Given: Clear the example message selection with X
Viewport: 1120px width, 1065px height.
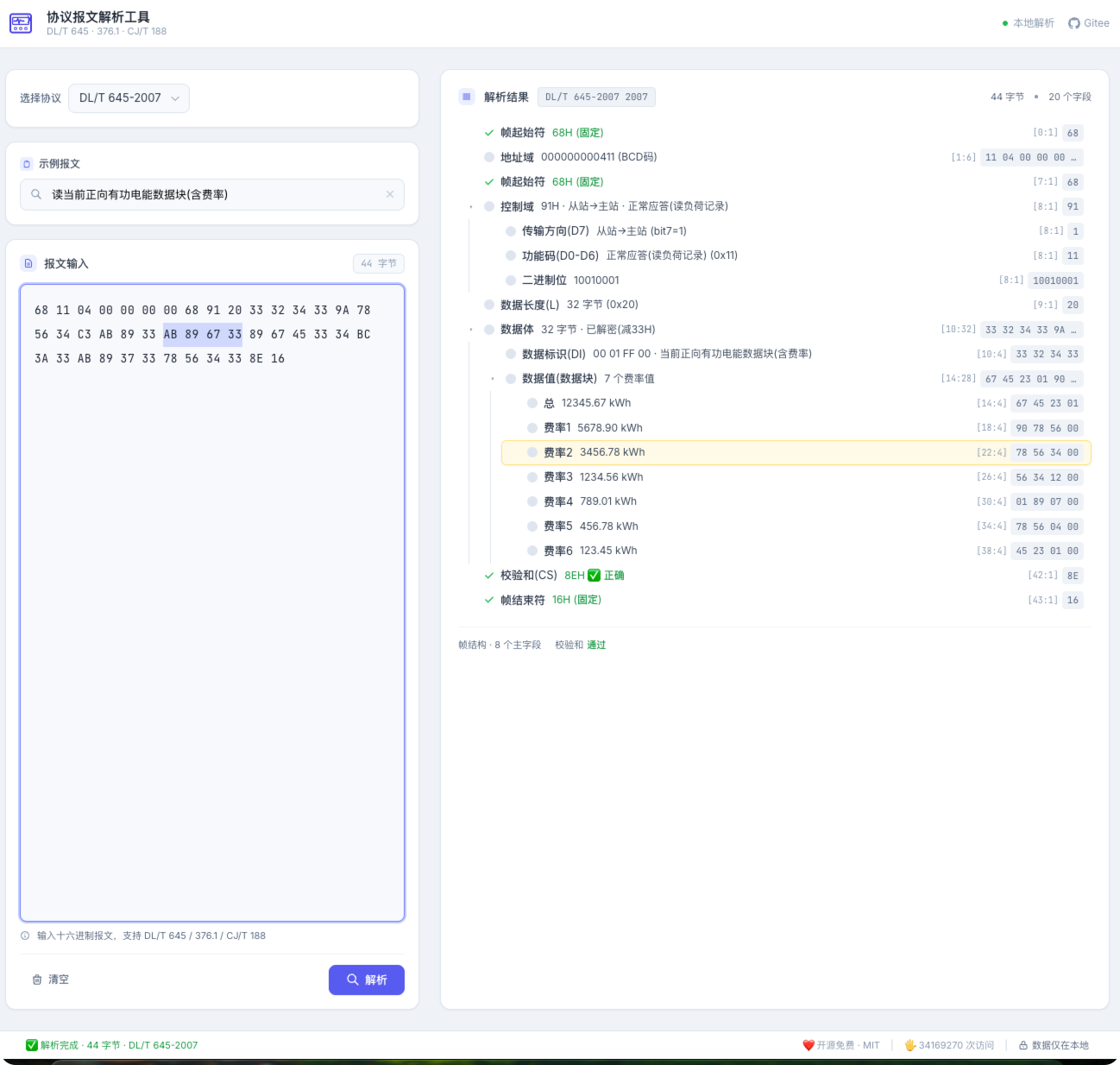Looking at the screenshot, I should (390, 194).
